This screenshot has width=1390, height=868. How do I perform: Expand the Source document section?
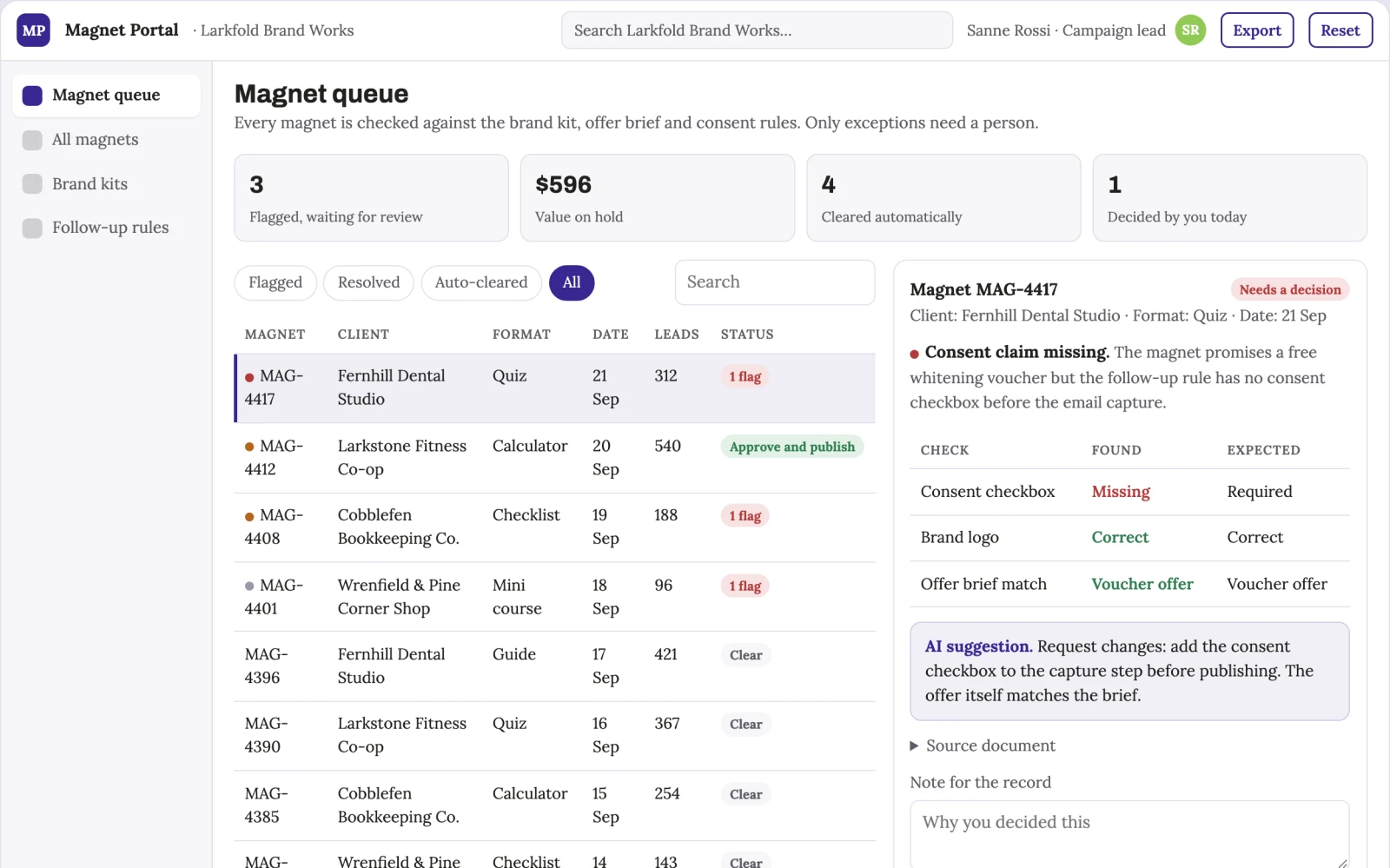click(983, 745)
